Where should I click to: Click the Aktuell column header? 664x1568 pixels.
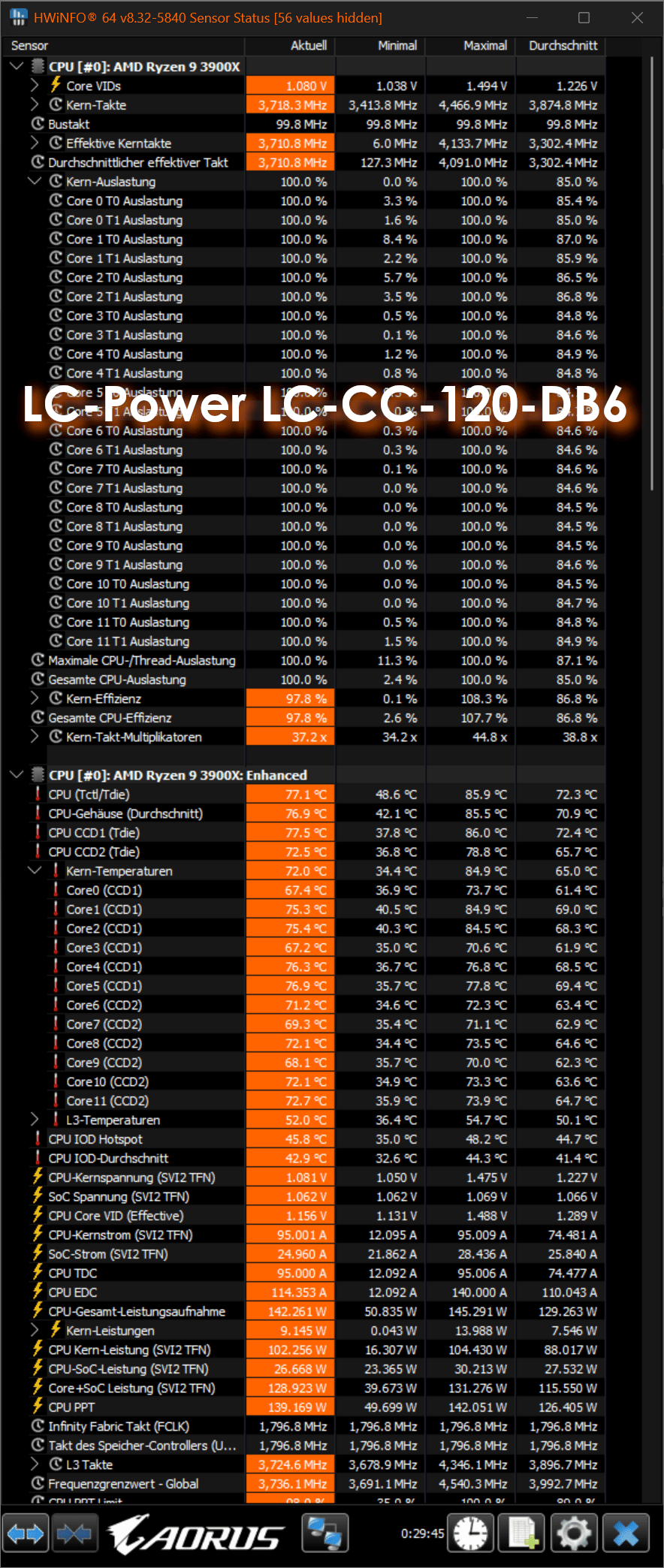click(291, 46)
